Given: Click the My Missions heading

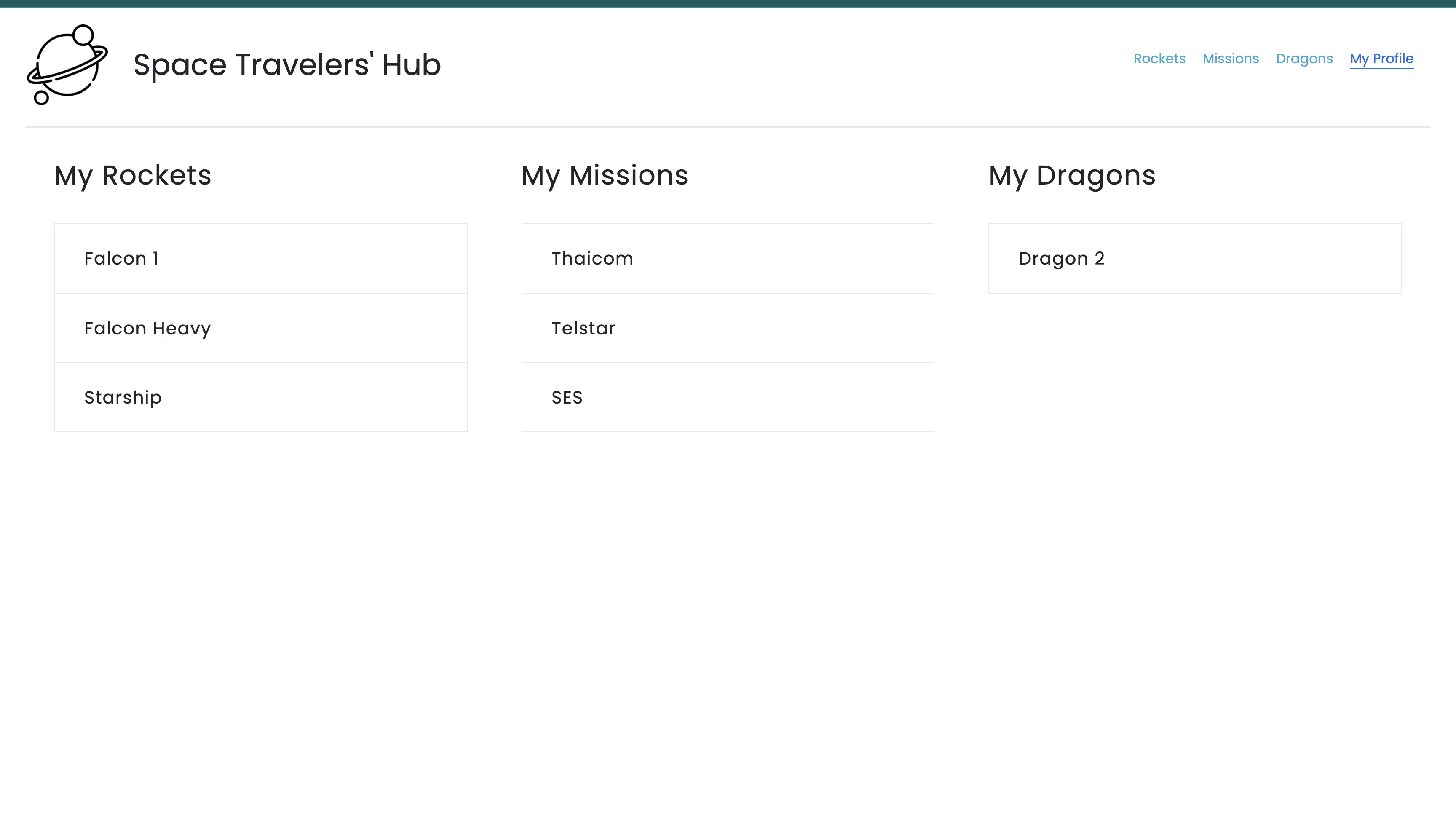Looking at the screenshot, I should tap(605, 175).
